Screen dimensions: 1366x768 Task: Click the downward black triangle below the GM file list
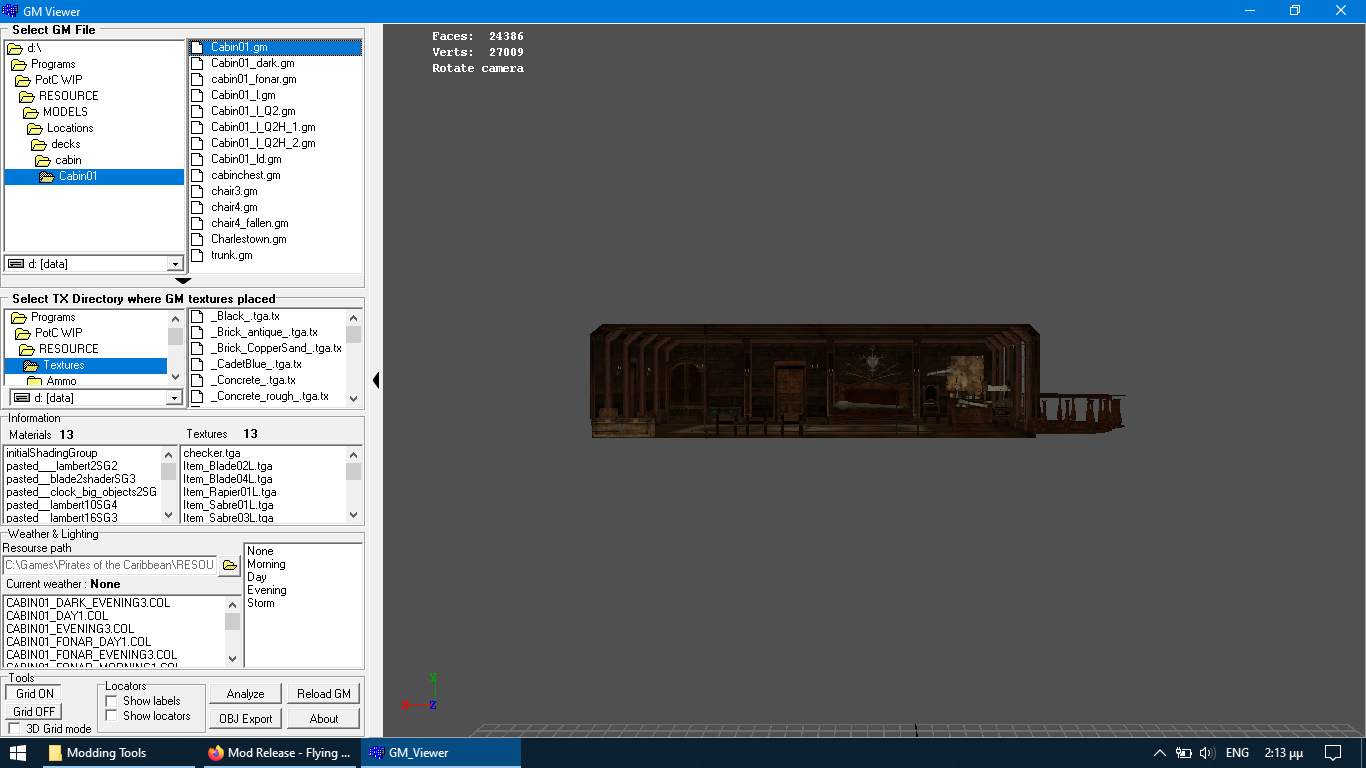click(x=183, y=281)
